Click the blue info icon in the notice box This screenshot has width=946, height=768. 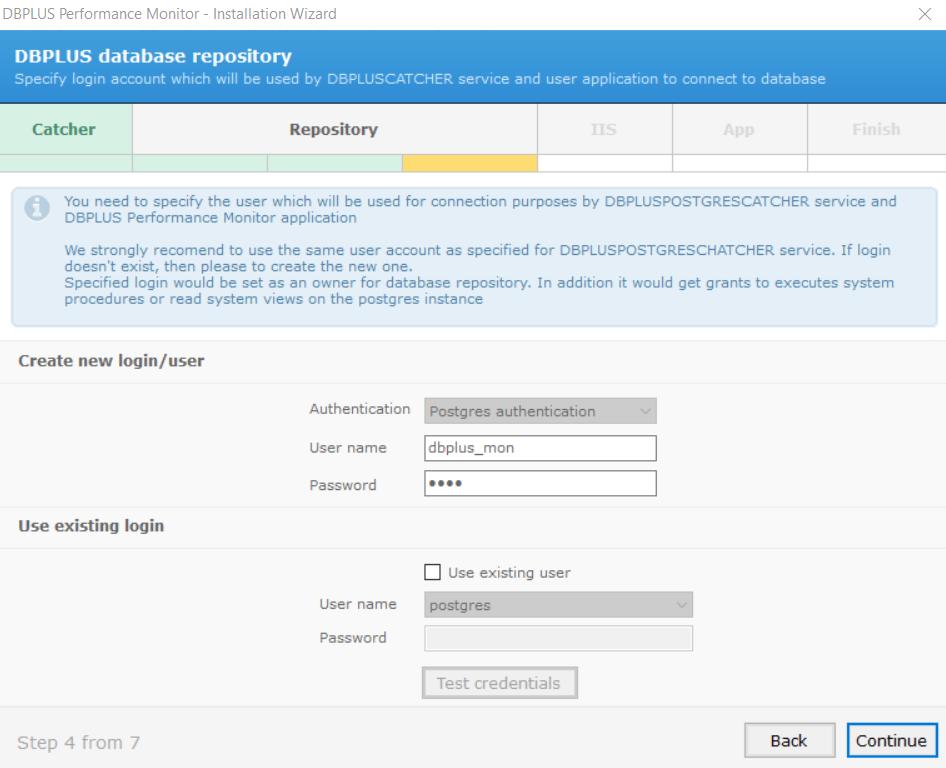tap(37, 208)
